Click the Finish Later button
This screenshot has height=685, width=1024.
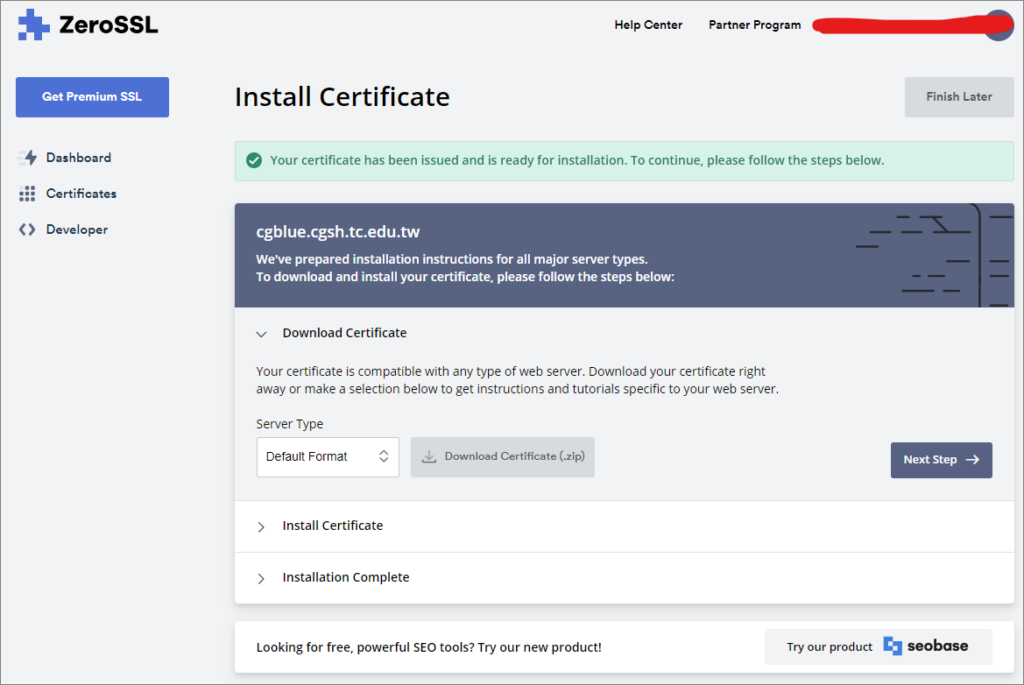coord(959,97)
